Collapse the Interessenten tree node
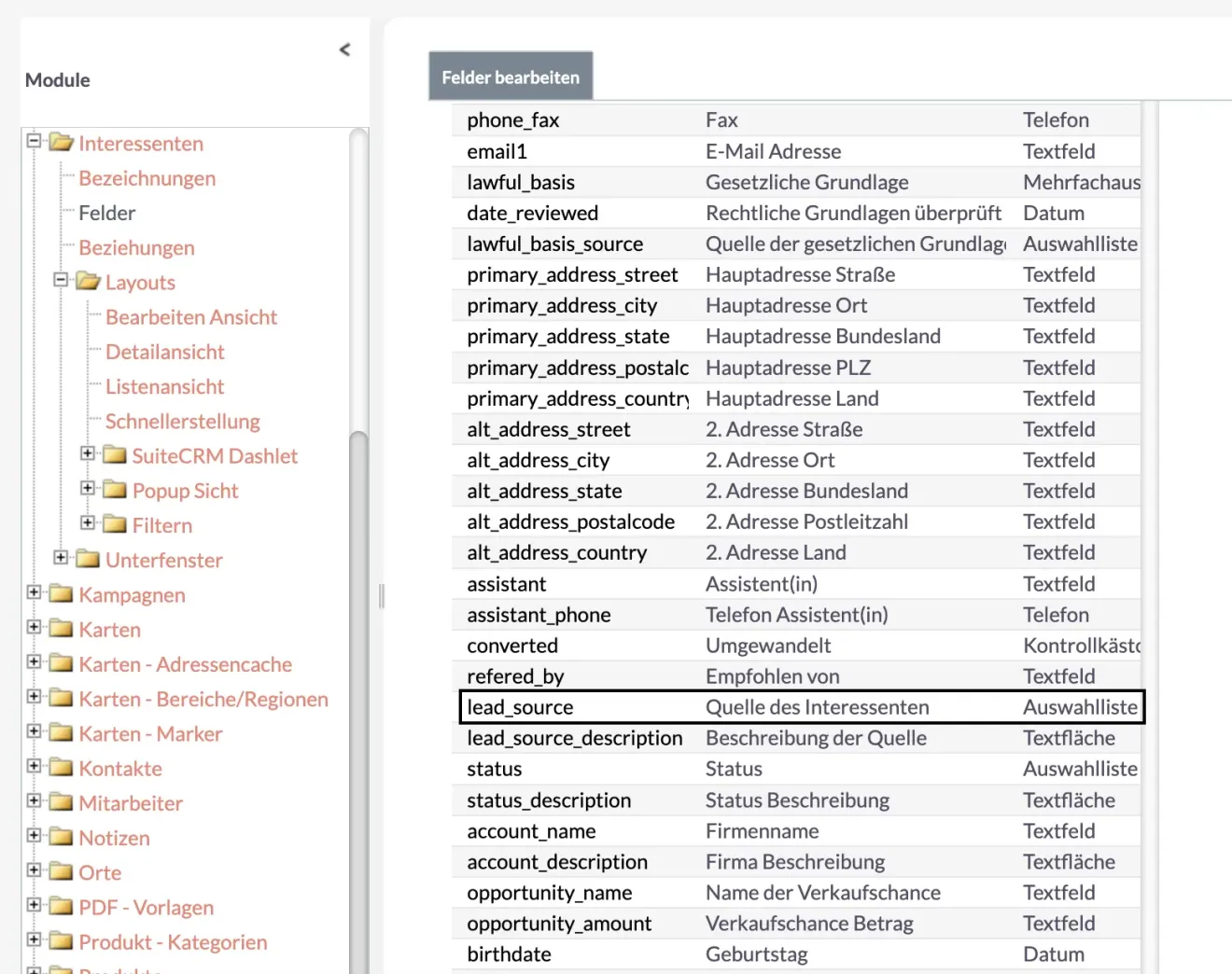The image size is (1232, 974). (33, 143)
